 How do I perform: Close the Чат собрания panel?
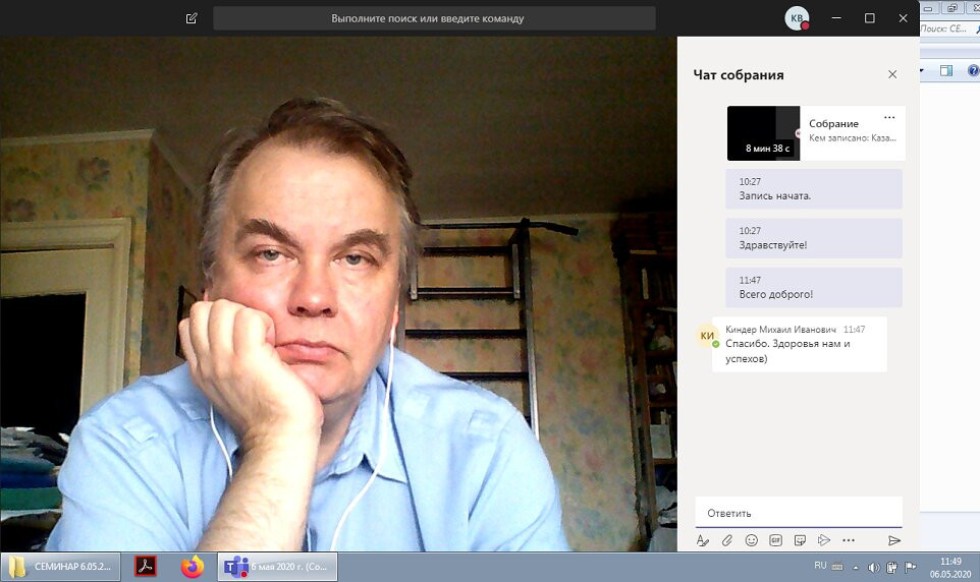[x=892, y=74]
